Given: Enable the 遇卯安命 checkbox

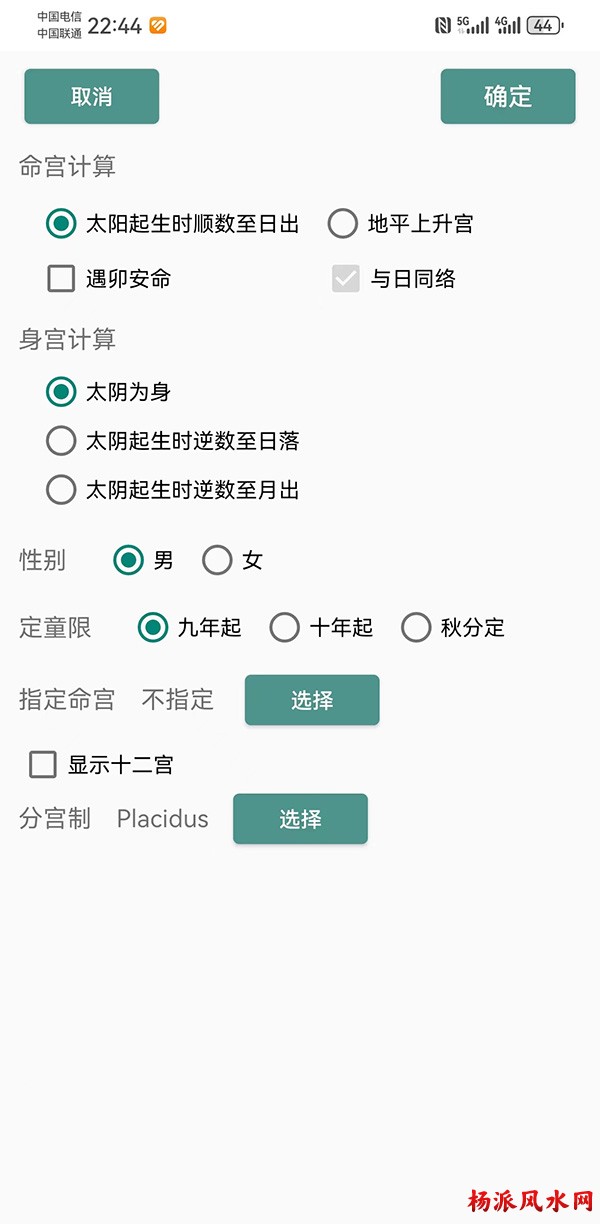Looking at the screenshot, I should (x=62, y=278).
